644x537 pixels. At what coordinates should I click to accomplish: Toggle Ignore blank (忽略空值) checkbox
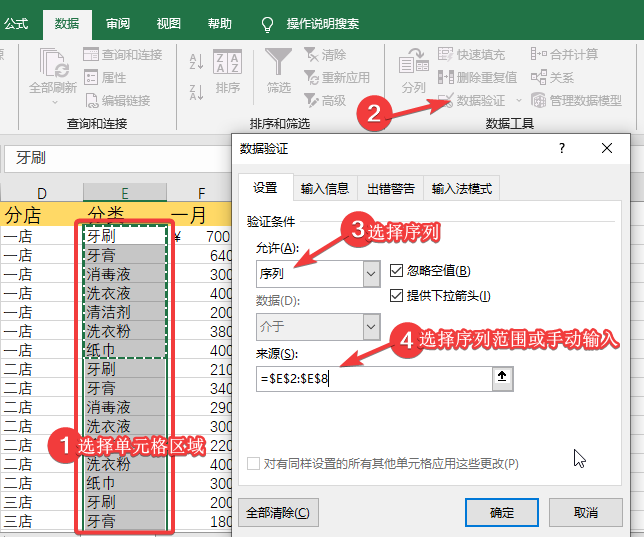tap(396, 270)
